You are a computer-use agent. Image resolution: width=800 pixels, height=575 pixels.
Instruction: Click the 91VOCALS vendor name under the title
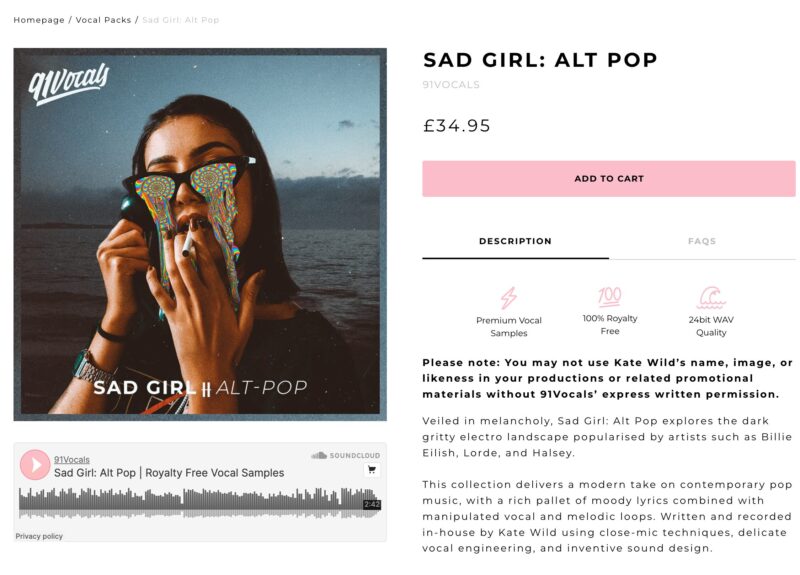click(451, 85)
